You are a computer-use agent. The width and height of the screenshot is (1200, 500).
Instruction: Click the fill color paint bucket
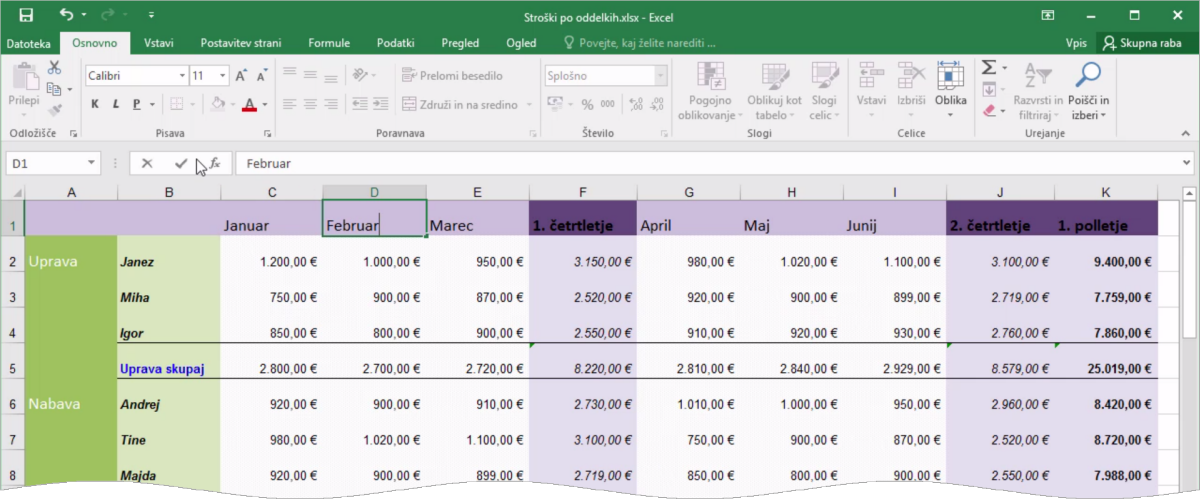click(x=218, y=104)
